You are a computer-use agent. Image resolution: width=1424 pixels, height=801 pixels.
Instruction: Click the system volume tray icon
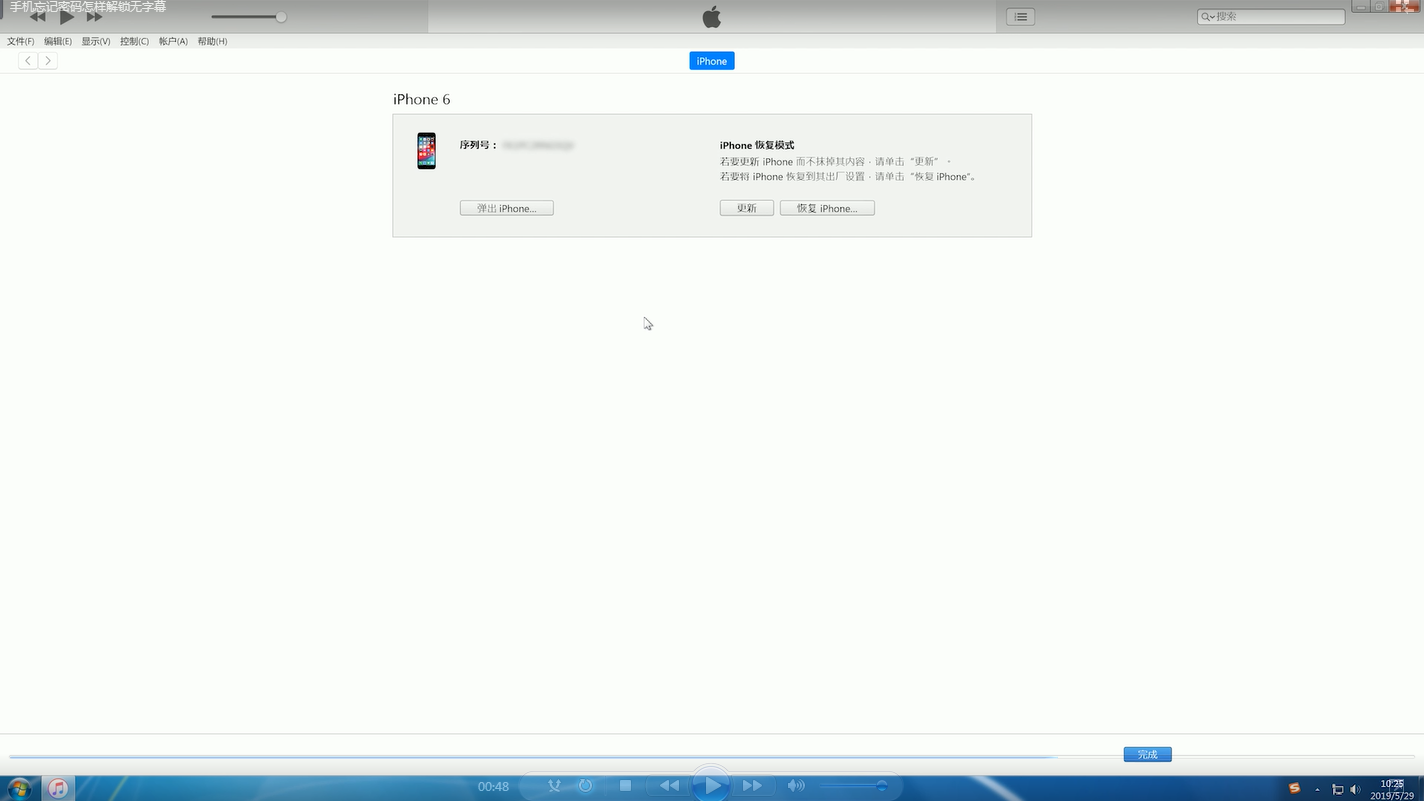[1357, 789]
